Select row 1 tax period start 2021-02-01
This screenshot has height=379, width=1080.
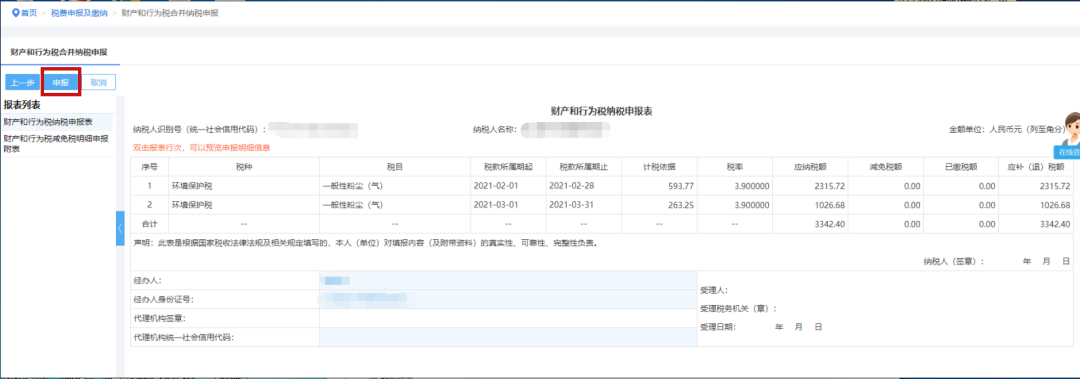[496, 186]
